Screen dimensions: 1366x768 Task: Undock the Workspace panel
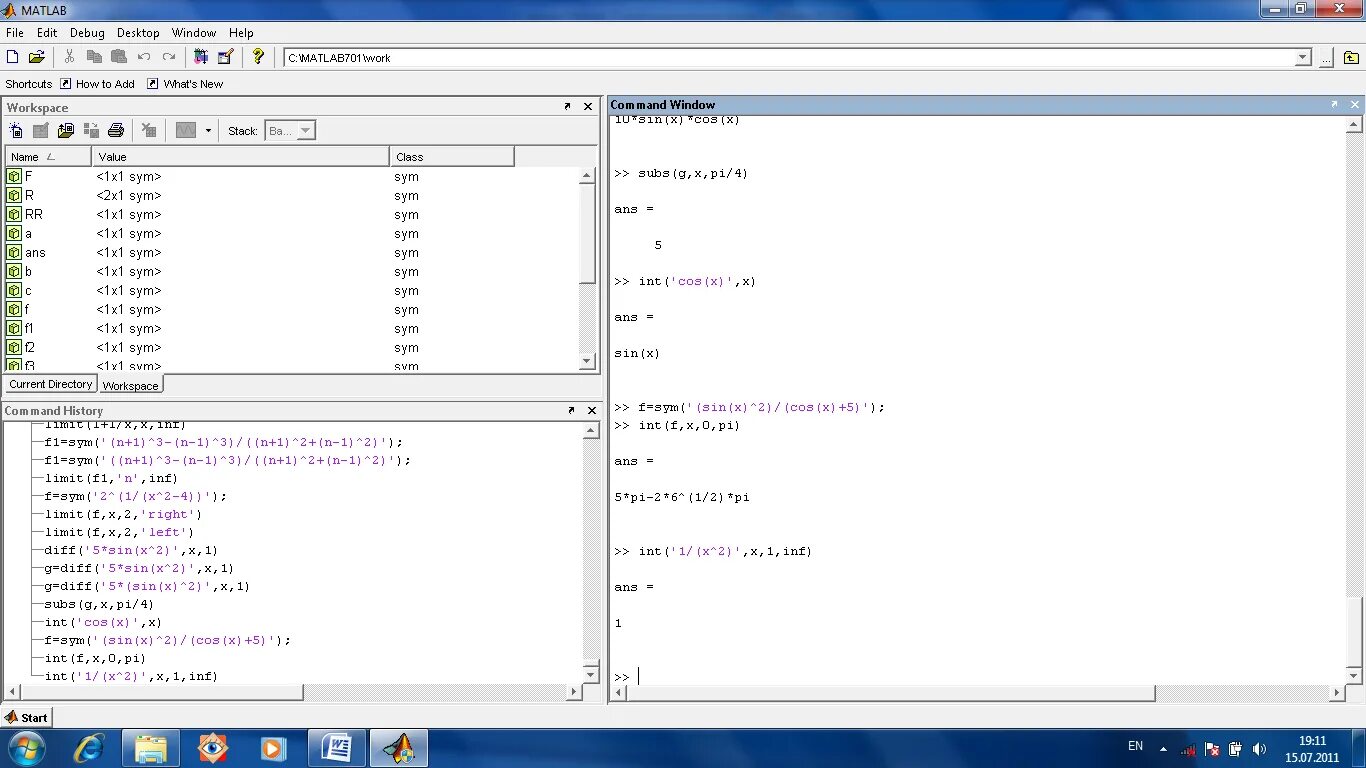coord(568,106)
